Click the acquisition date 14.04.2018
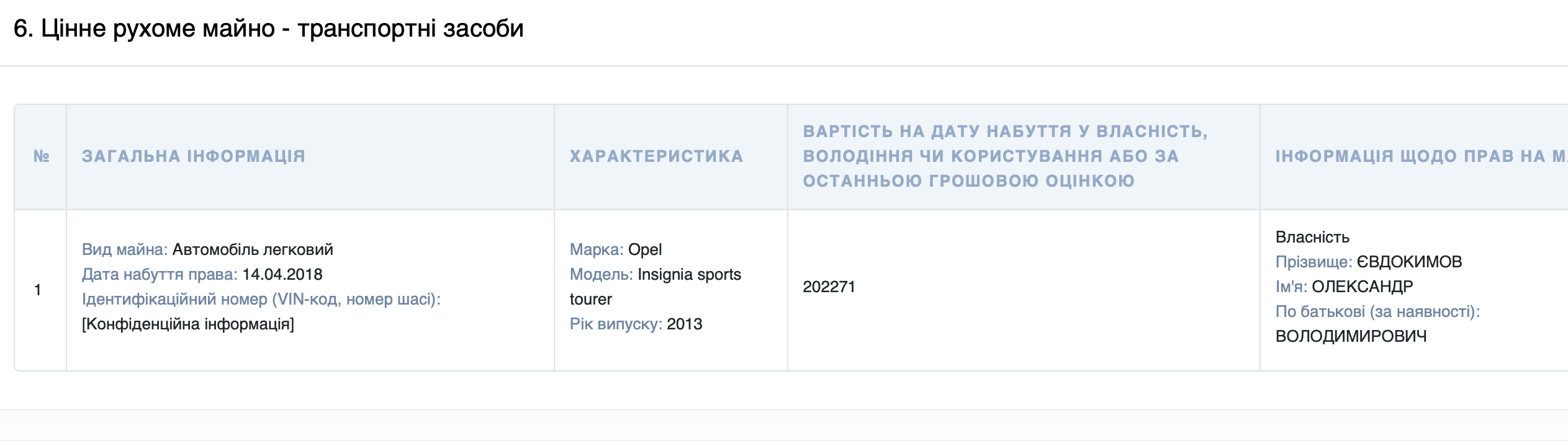The width and height of the screenshot is (1568, 446). [282, 274]
